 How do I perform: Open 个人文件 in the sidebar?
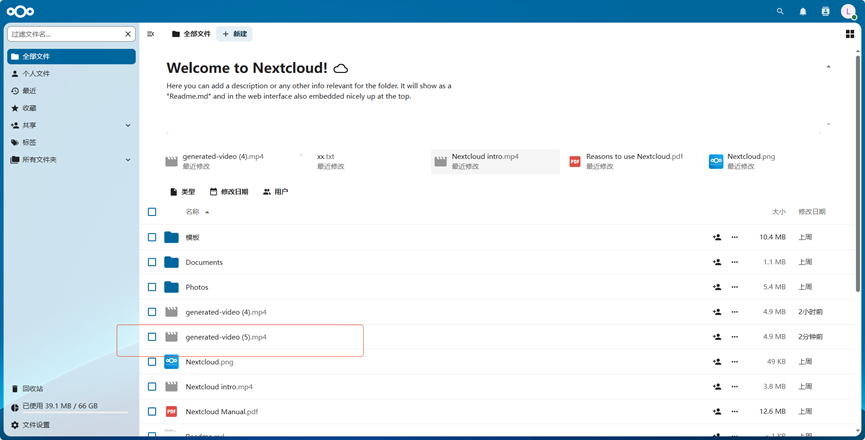(71, 73)
